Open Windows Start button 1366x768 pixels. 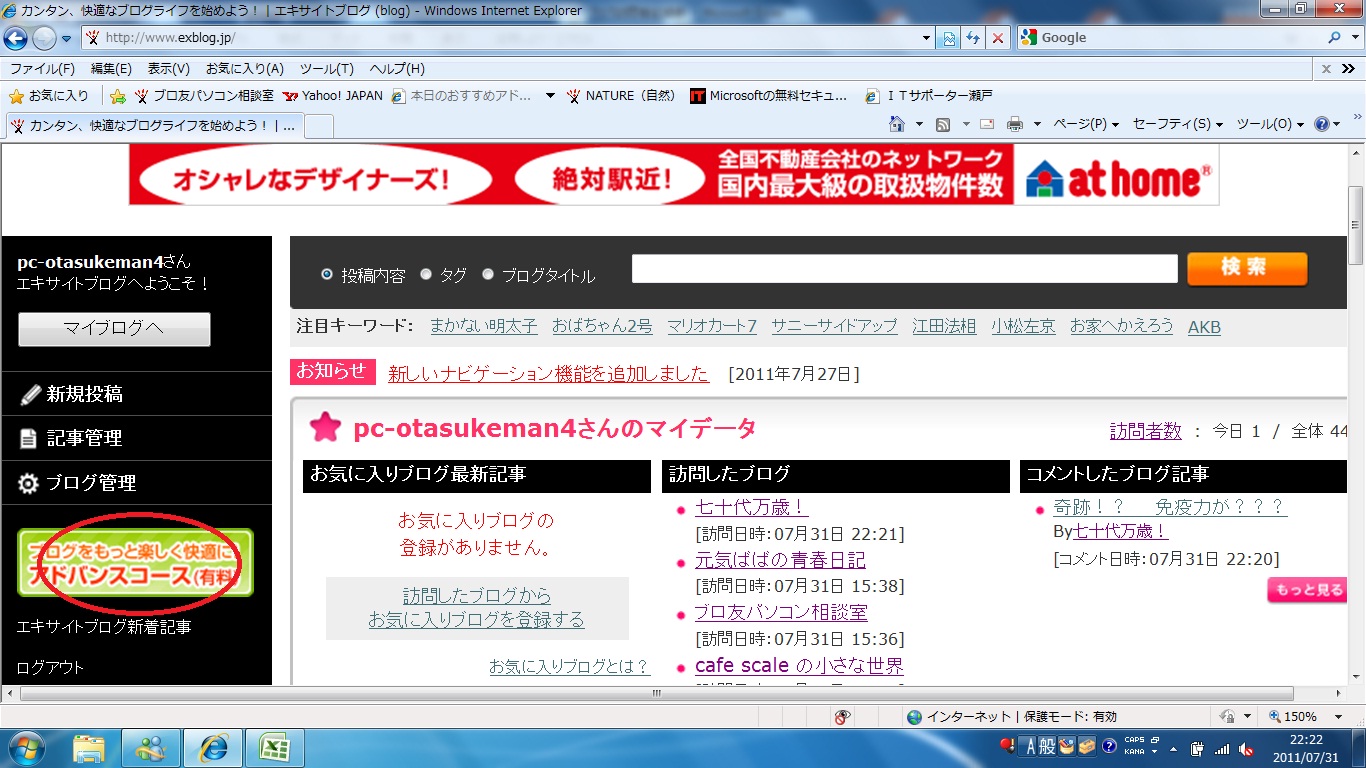tap(28, 747)
